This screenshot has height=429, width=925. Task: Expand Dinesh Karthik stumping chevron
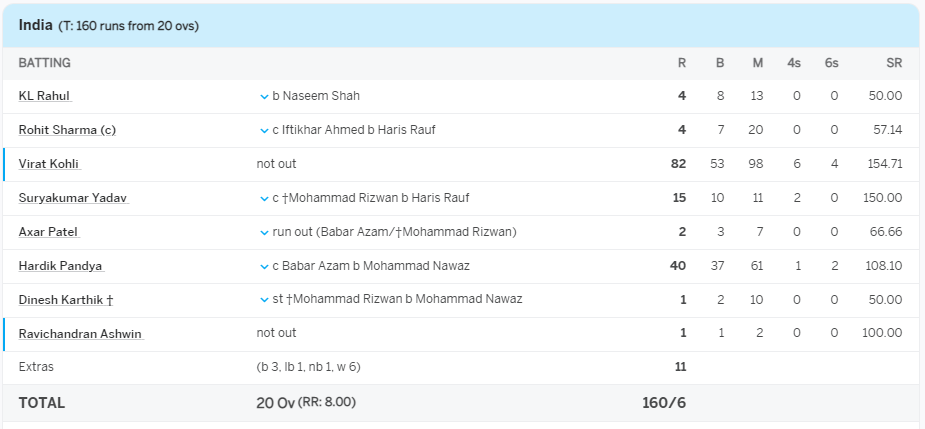264,300
